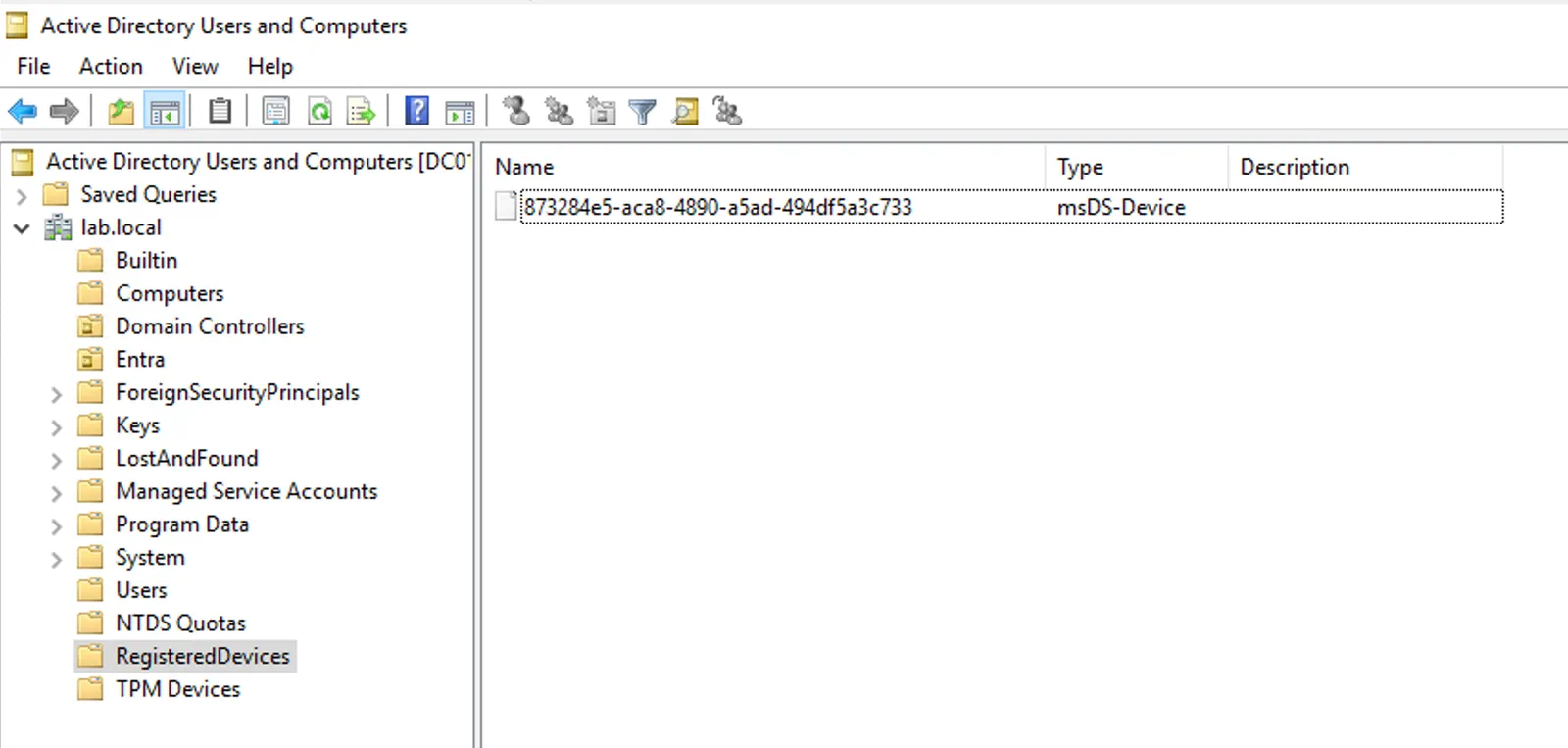The image size is (1568, 748).
Task: Toggle the Show/Hide Action Pane icon
Action: click(460, 112)
